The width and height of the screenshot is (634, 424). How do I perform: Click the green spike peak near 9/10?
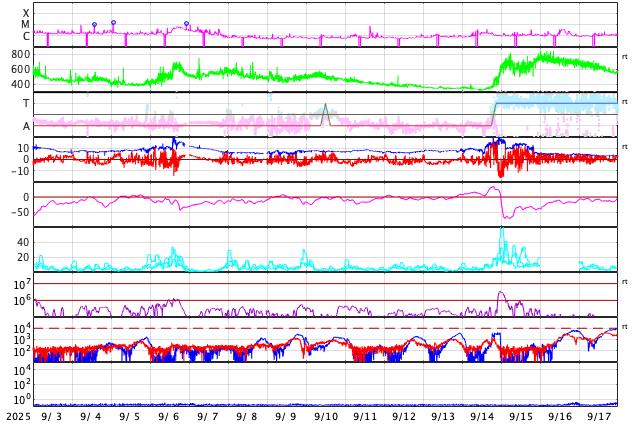[325, 105]
